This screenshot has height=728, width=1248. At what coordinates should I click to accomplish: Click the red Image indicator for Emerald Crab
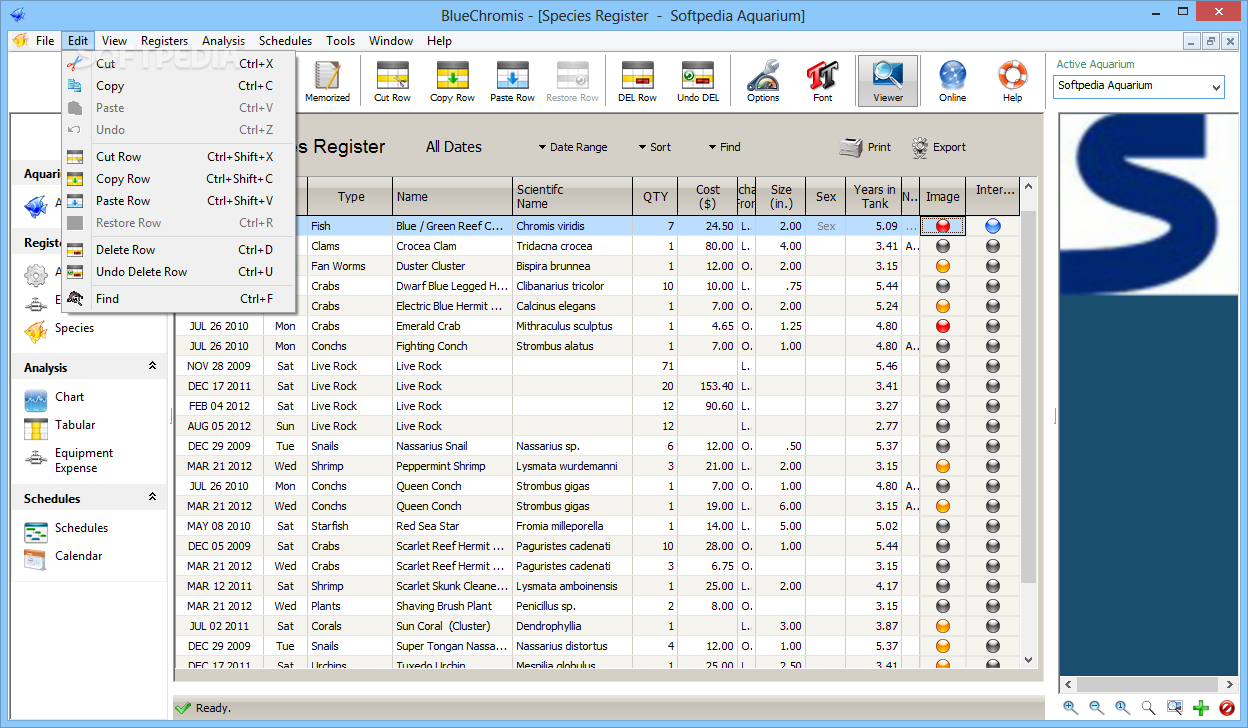click(x=942, y=326)
